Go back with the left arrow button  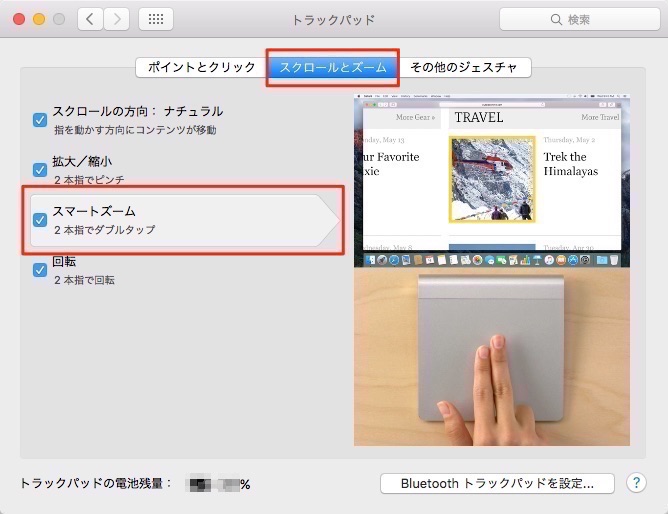click(90, 19)
